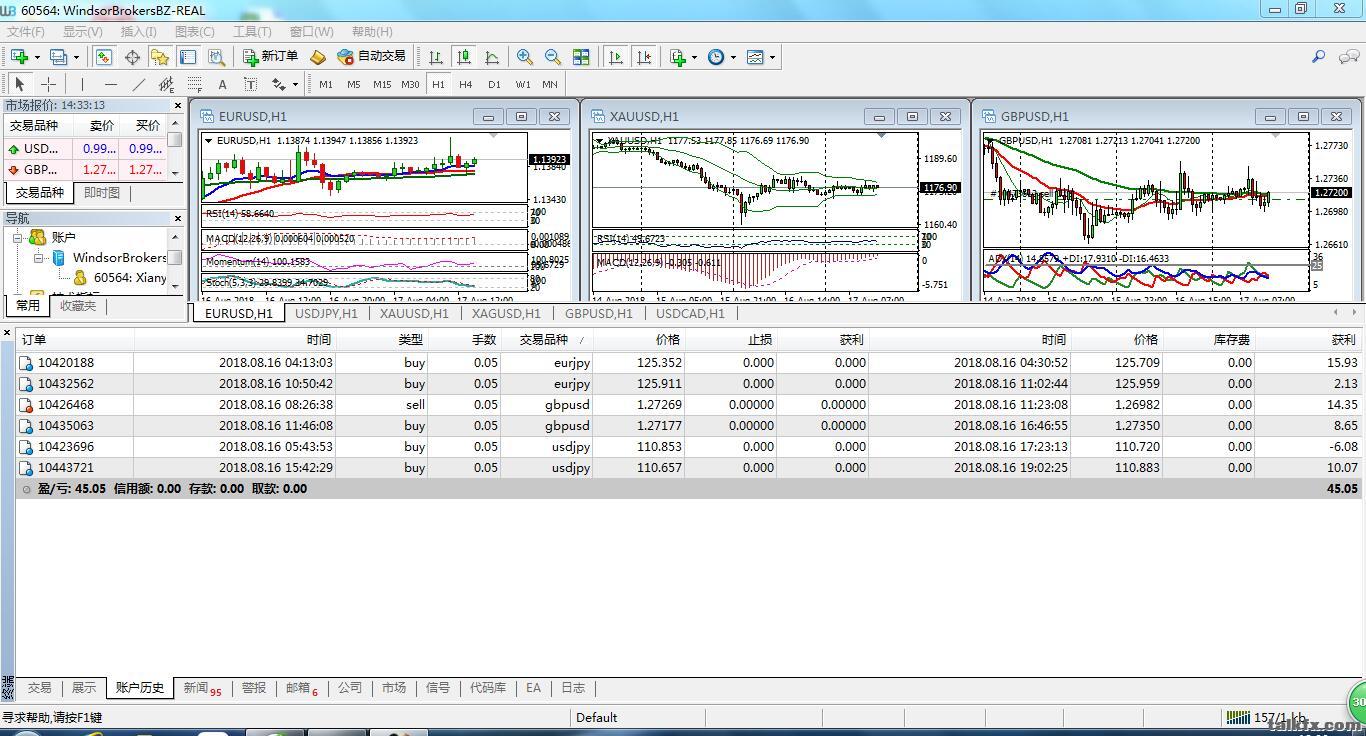Toggle the Navigator panel star icon
This screenshot has height=736, width=1366.
click(159, 57)
